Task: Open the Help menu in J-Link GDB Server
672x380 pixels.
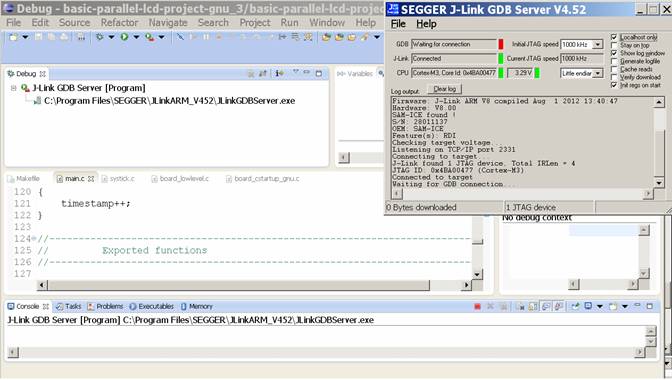Action: [x=426, y=24]
